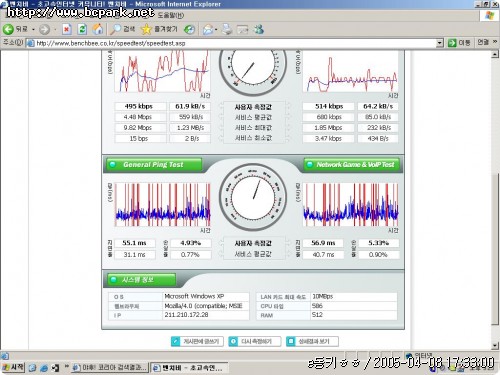The image size is (500, 375).
Task: Expand the Links toolbar chevron
Action: tap(495, 42)
